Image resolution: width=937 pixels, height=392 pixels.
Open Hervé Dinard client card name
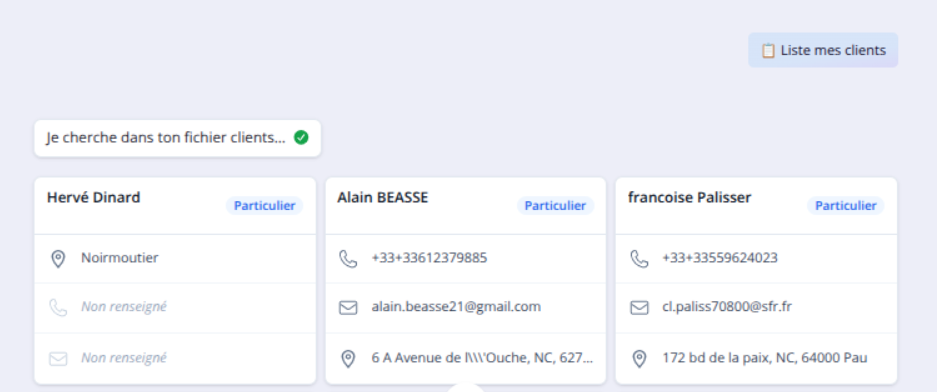[94, 197]
